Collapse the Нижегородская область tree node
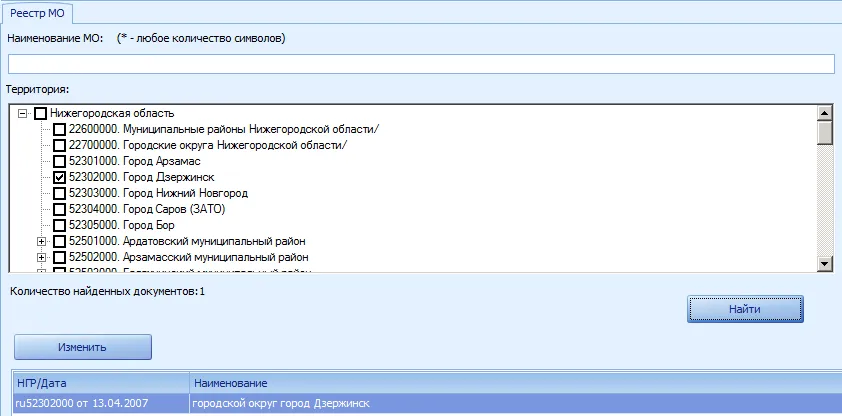The image size is (842, 416). pyautogui.click(x=22, y=113)
